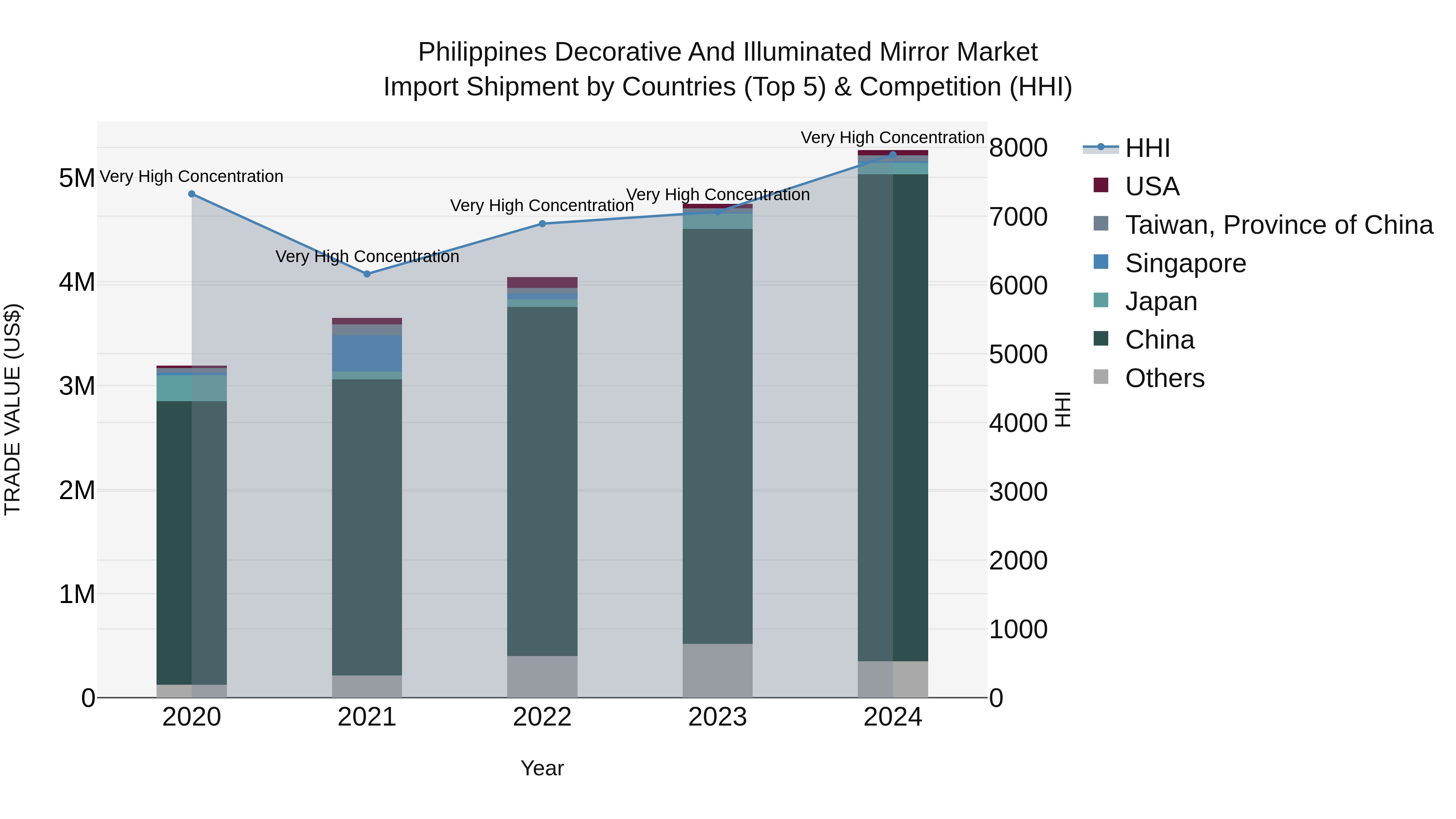This screenshot has height=819, width=1456.
Task: Click the China segment of the 2020 bar
Action: tap(192, 543)
